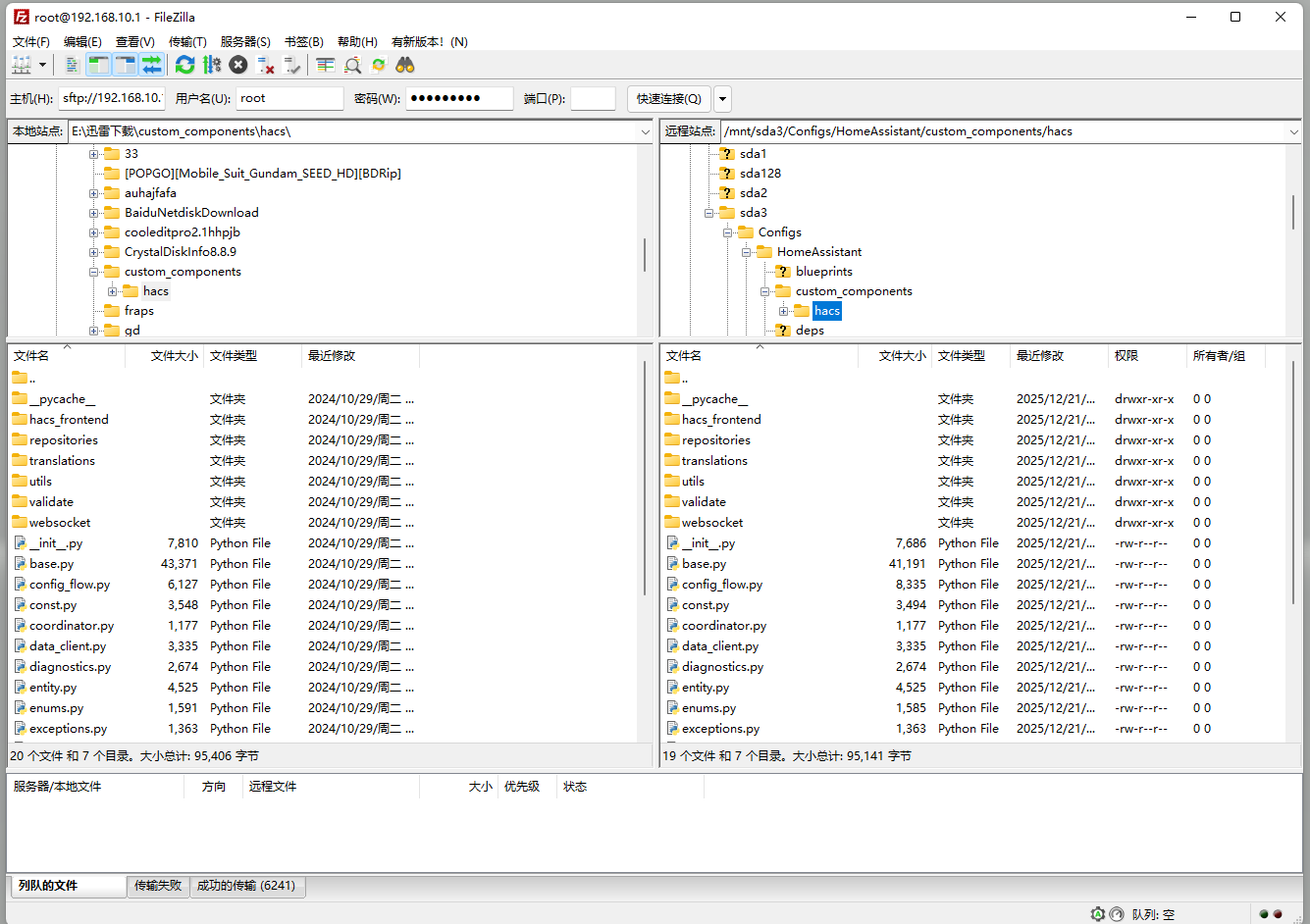Open the Site Manager icon
This screenshot has width=1310, height=924.
click(22, 65)
